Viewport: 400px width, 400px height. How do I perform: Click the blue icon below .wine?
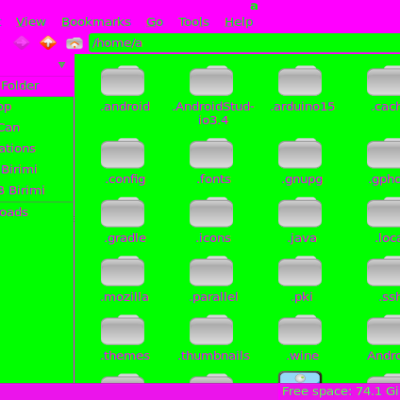coord(300,377)
